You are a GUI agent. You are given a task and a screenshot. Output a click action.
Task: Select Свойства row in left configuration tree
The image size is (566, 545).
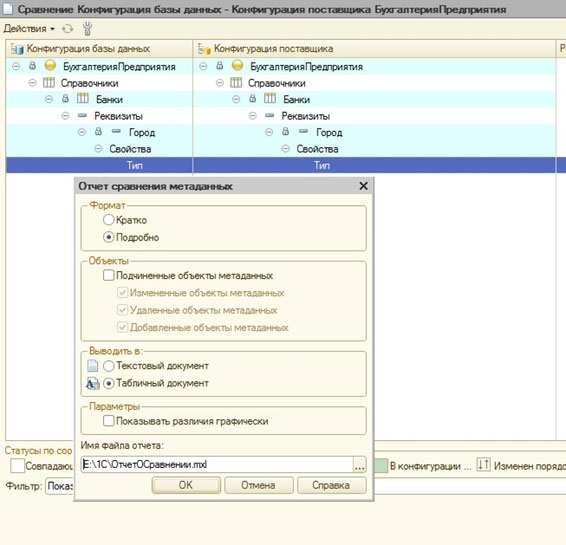click(x=99, y=149)
